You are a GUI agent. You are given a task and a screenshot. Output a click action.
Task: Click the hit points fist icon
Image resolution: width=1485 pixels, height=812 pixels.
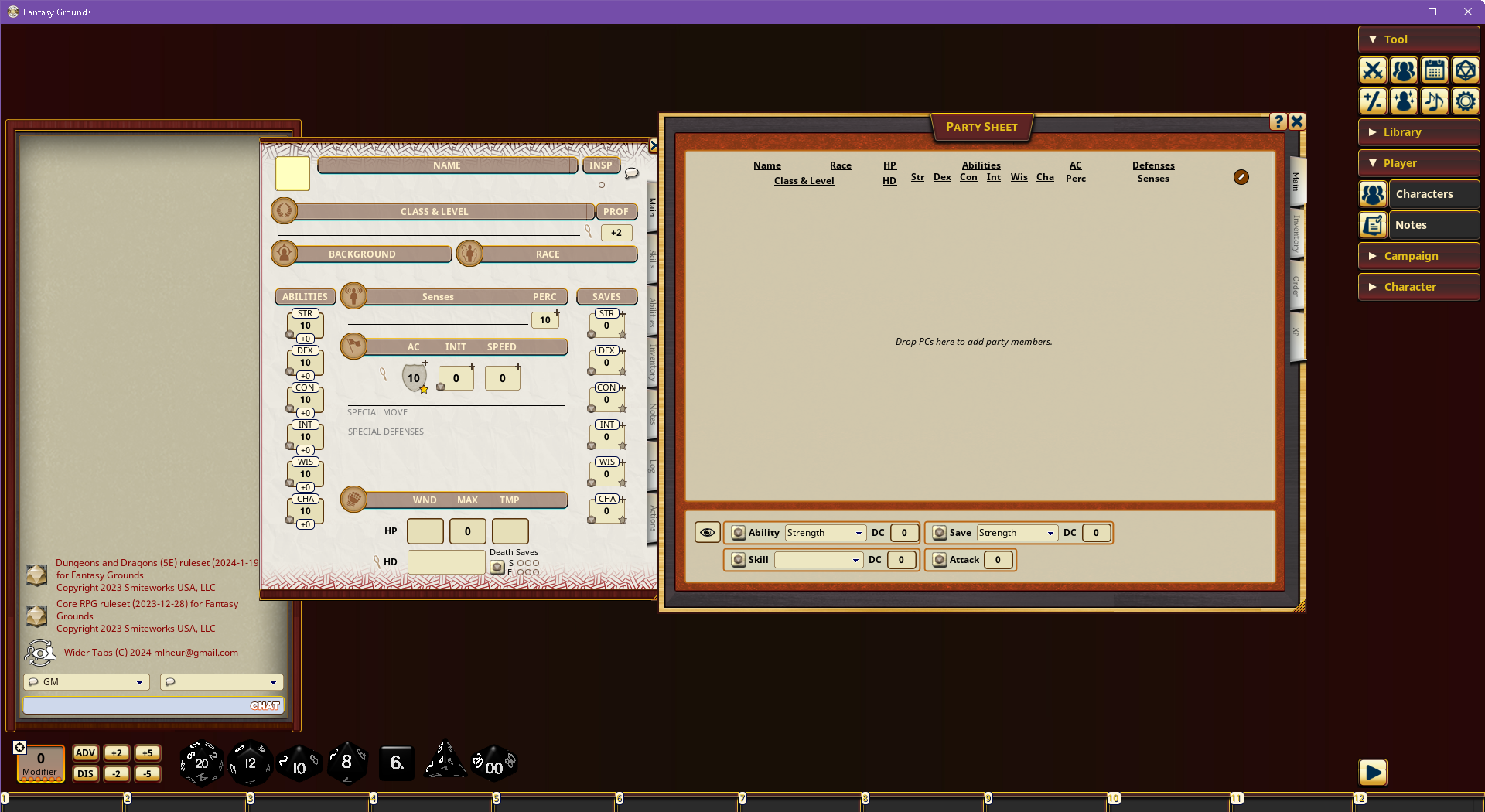pos(353,499)
